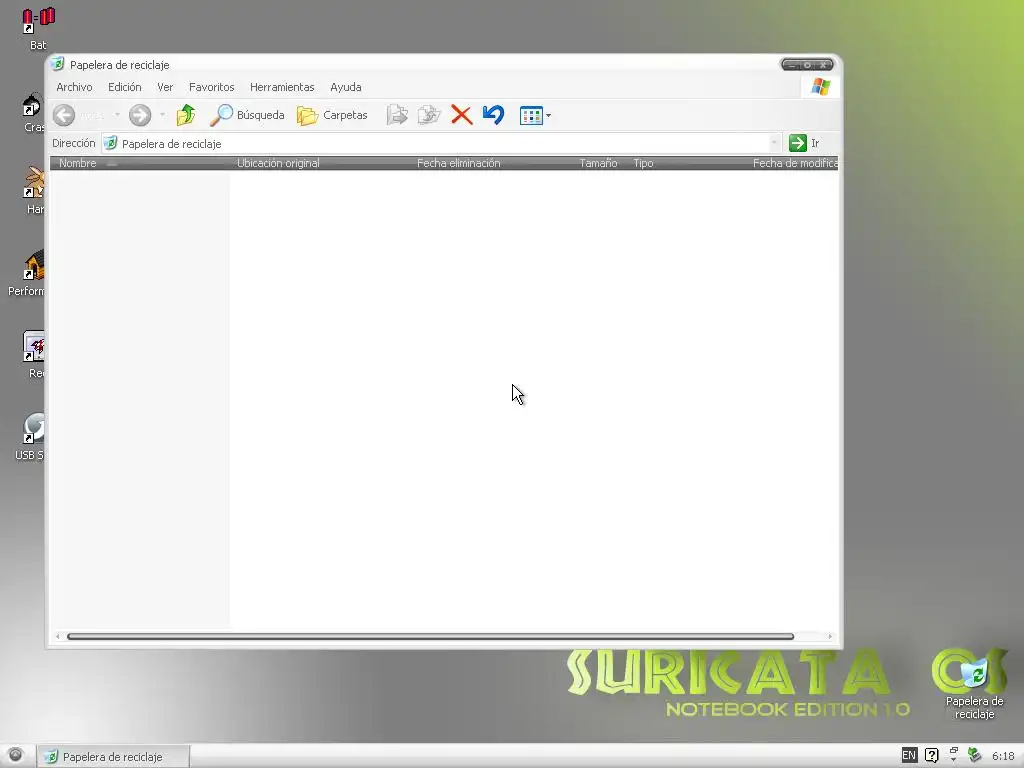Image resolution: width=1024 pixels, height=768 pixels.
Task: Open the Archivo menu
Action: coord(74,87)
